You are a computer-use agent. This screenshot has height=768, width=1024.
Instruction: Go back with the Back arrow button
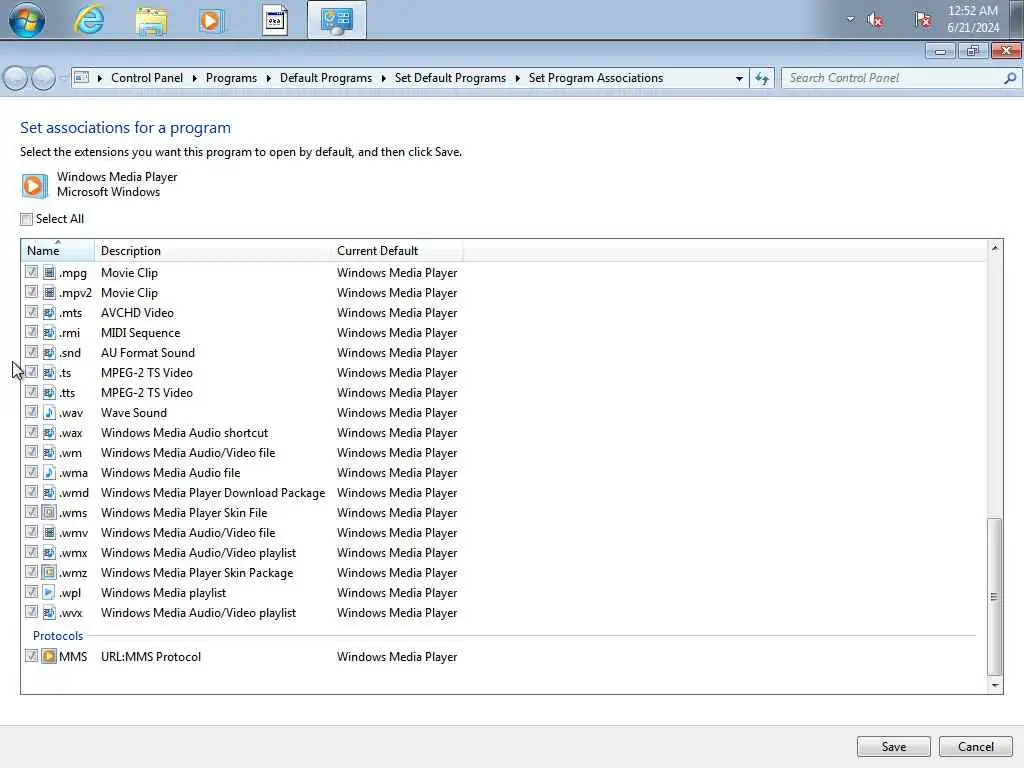pyautogui.click(x=15, y=78)
